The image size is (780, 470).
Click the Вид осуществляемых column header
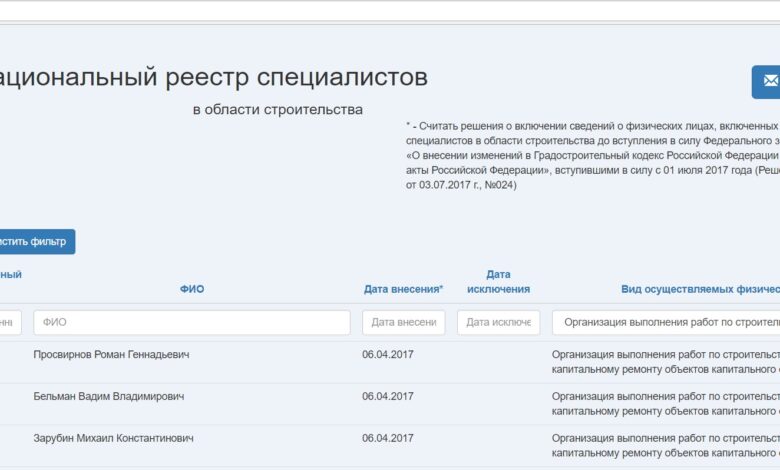[699, 289]
